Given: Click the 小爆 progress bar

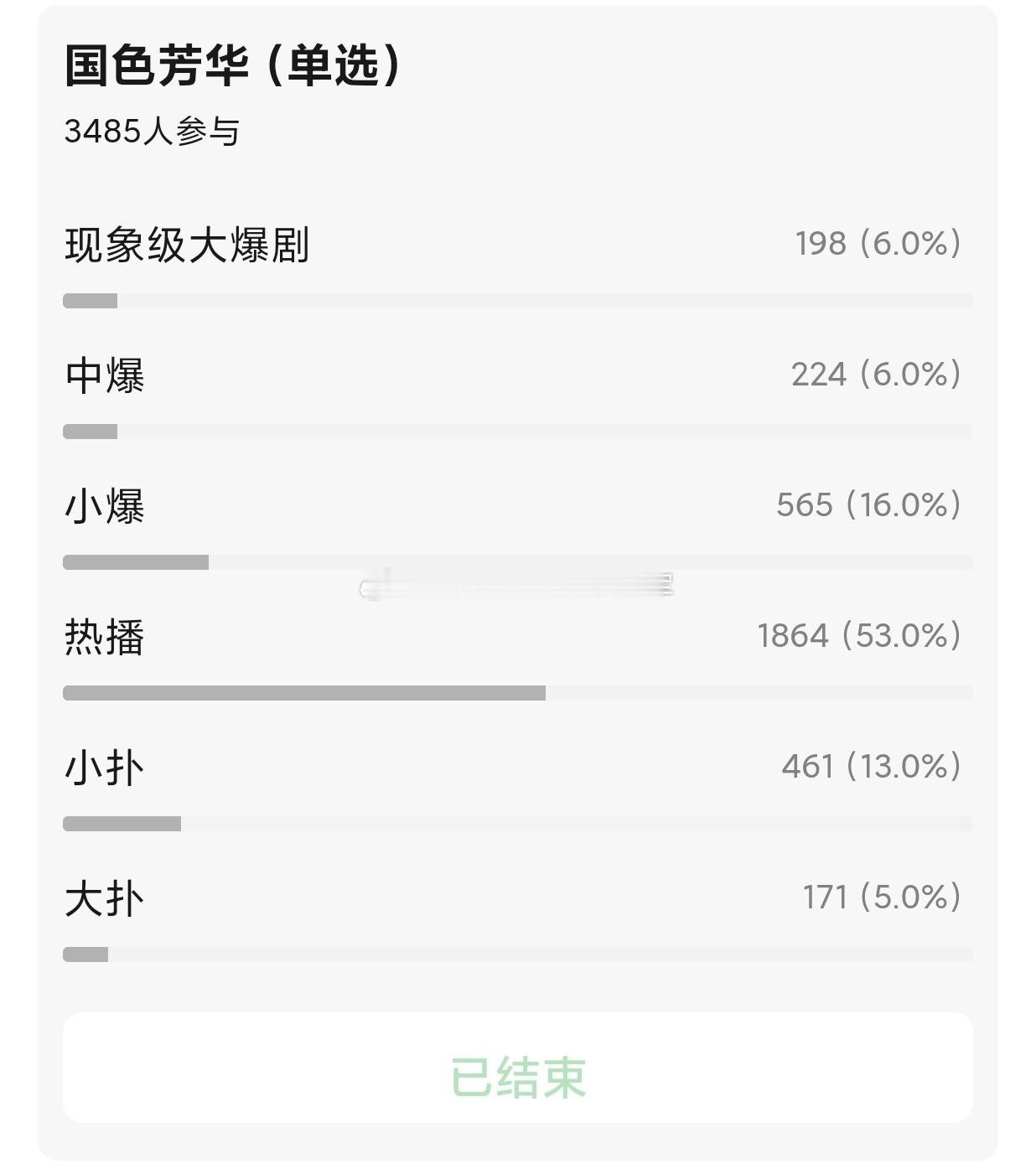Looking at the screenshot, I should coord(518,562).
